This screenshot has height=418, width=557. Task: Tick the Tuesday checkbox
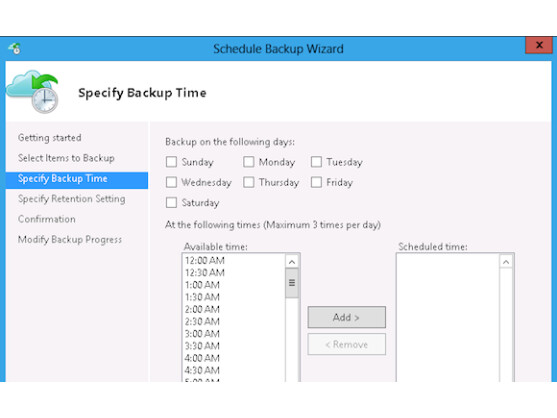tap(316, 162)
